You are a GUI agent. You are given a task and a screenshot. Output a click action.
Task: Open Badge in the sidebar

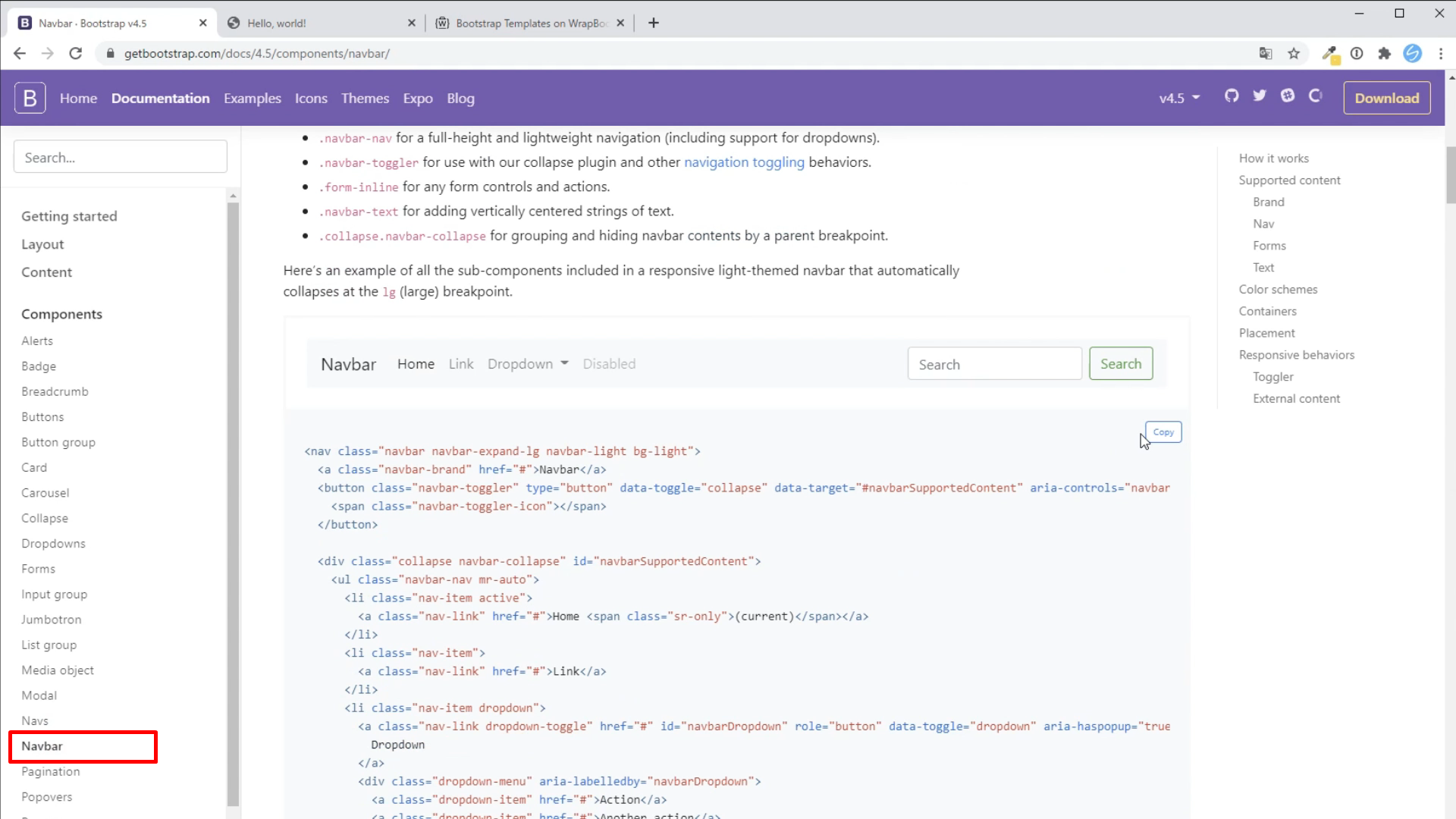point(39,366)
